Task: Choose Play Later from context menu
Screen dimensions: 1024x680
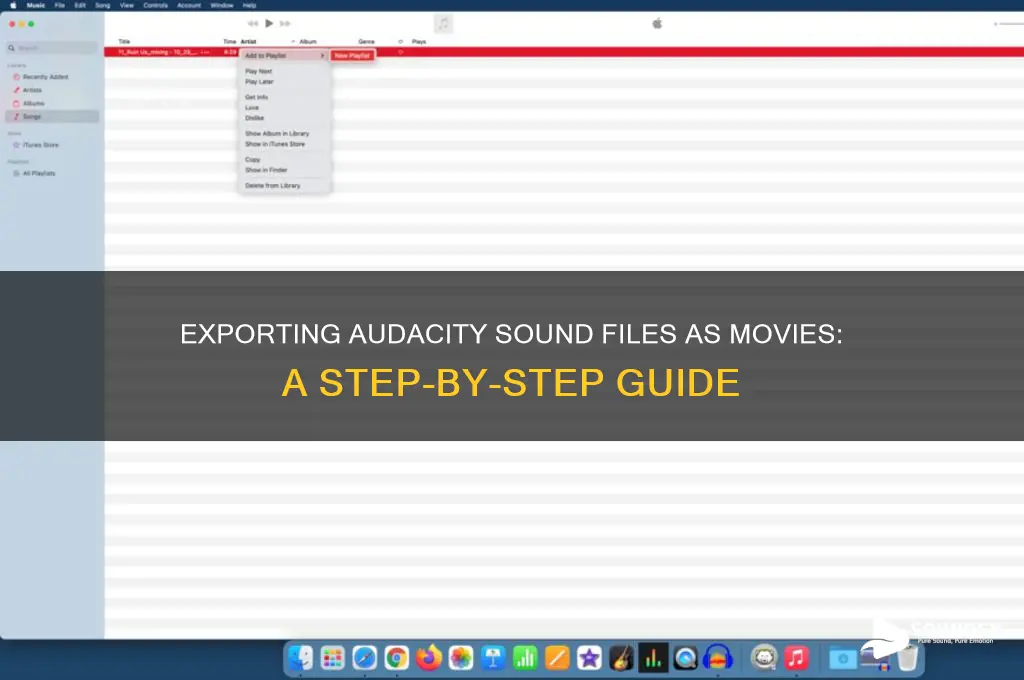Action: point(259,82)
